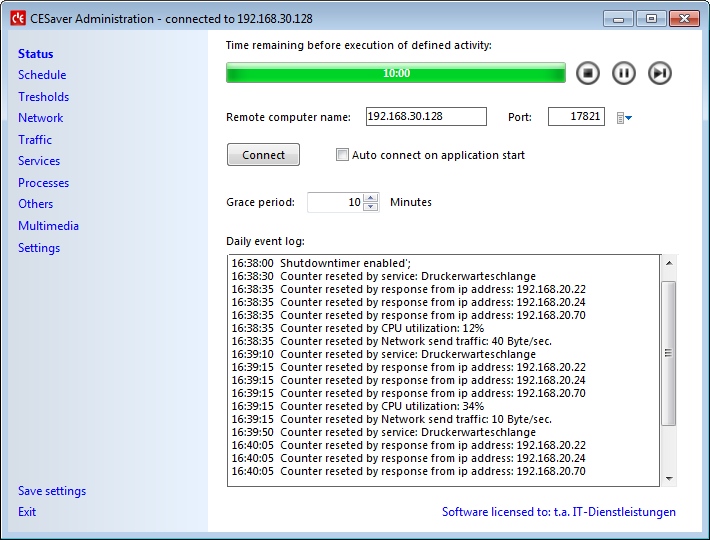Click the Connect button
The width and height of the screenshot is (710, 540).
click(263, 155)
